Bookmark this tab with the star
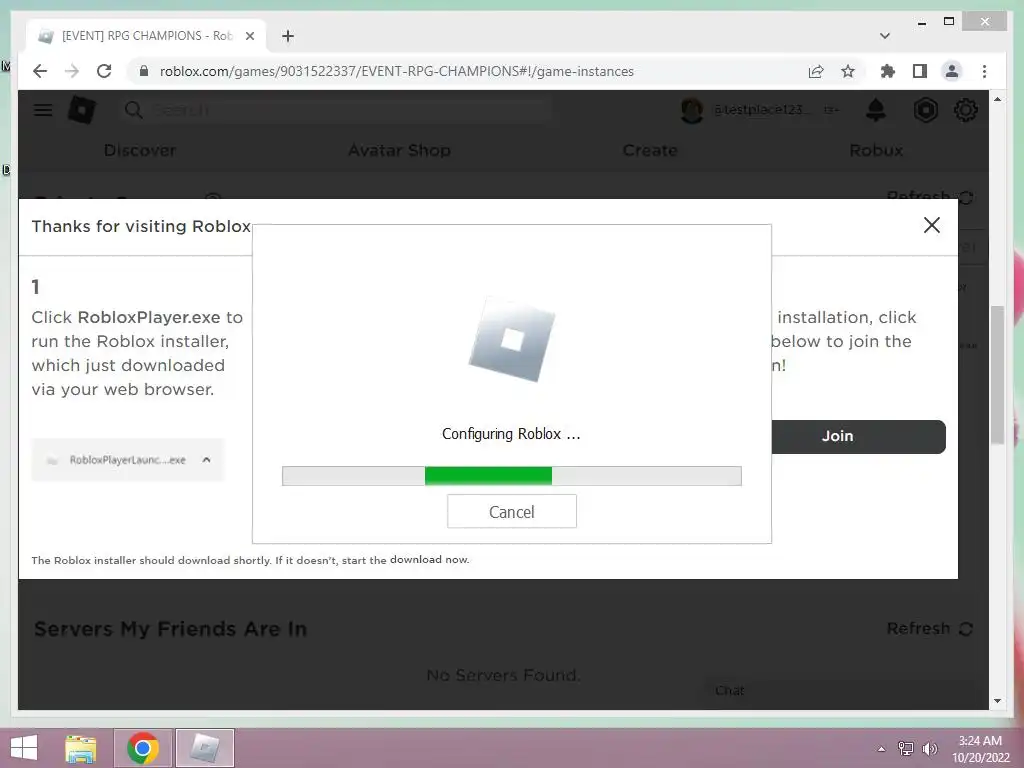 (848, 71)
